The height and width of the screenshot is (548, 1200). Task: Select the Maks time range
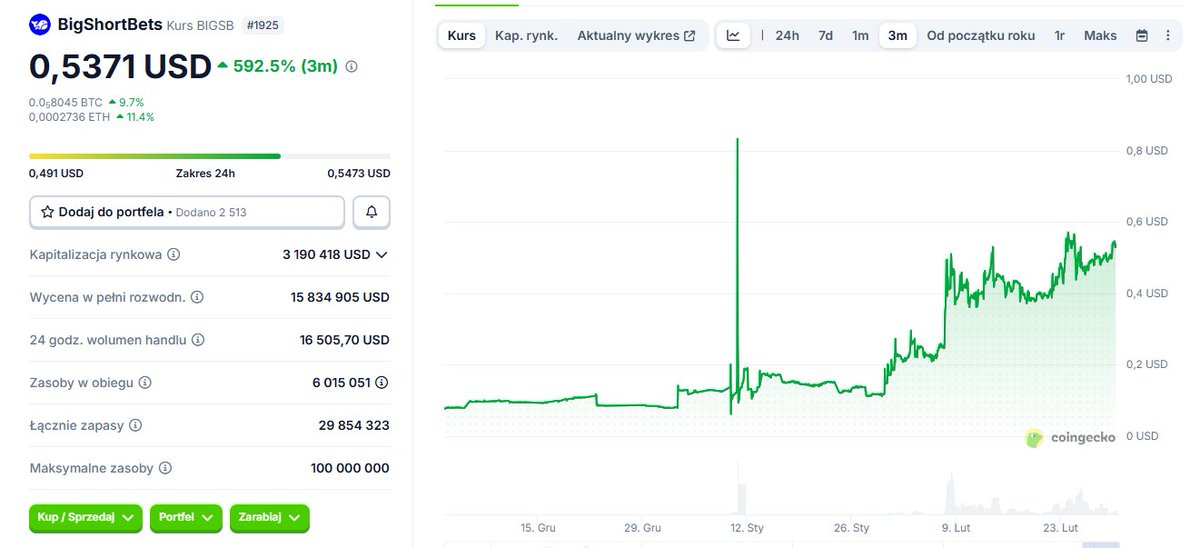point(1100,35)
